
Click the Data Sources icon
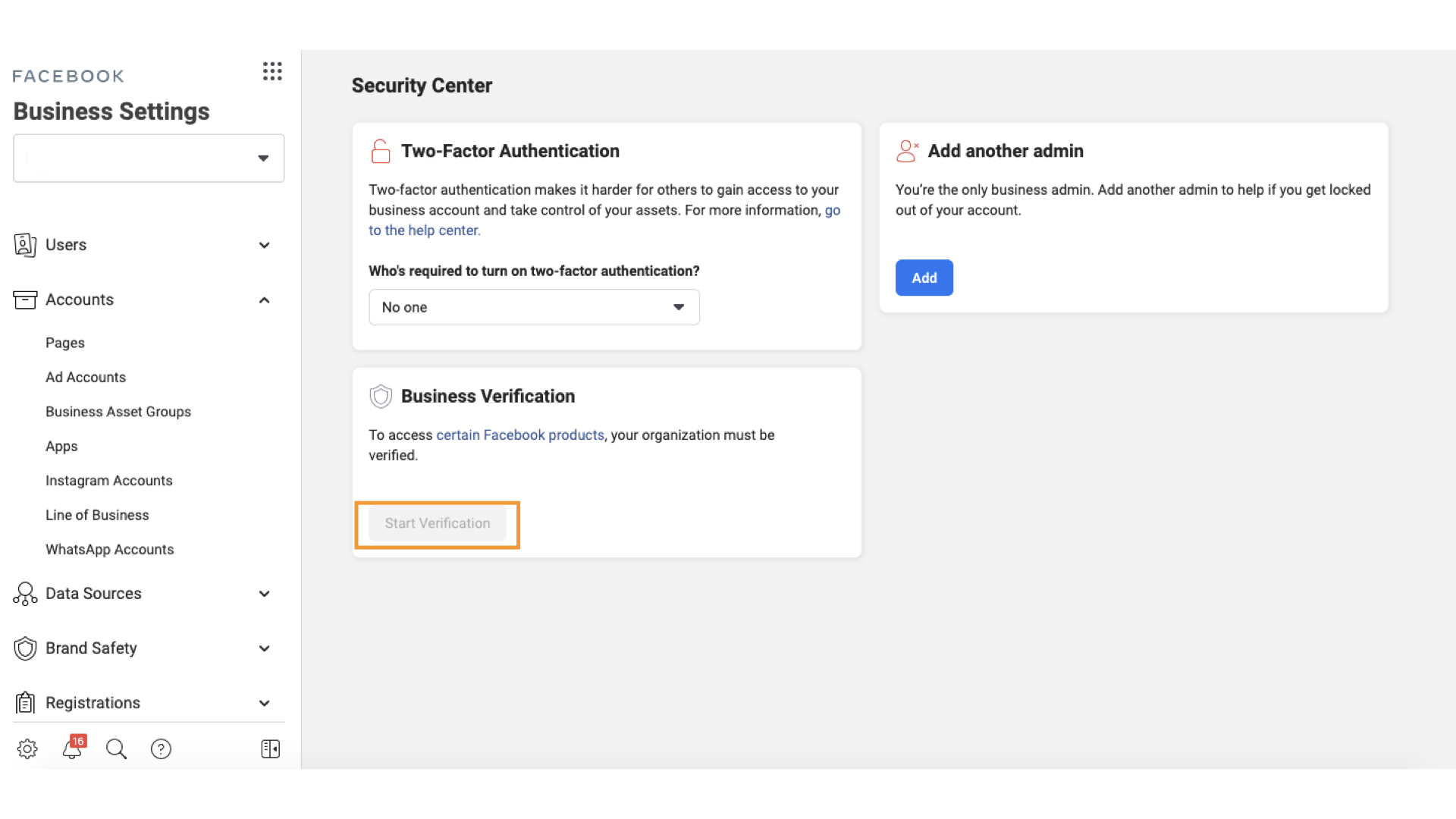click(25, 594)
